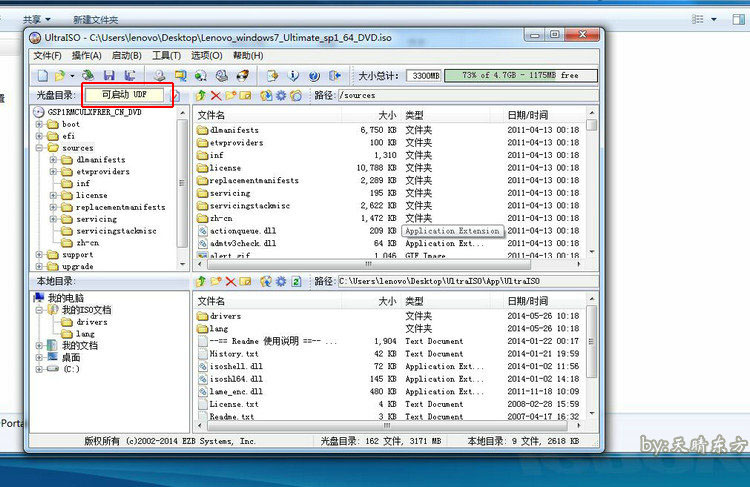Open the dropdown arrow next to the Open icon
The height and width of the screenshot is (487, 750).
tap(72, 75)
